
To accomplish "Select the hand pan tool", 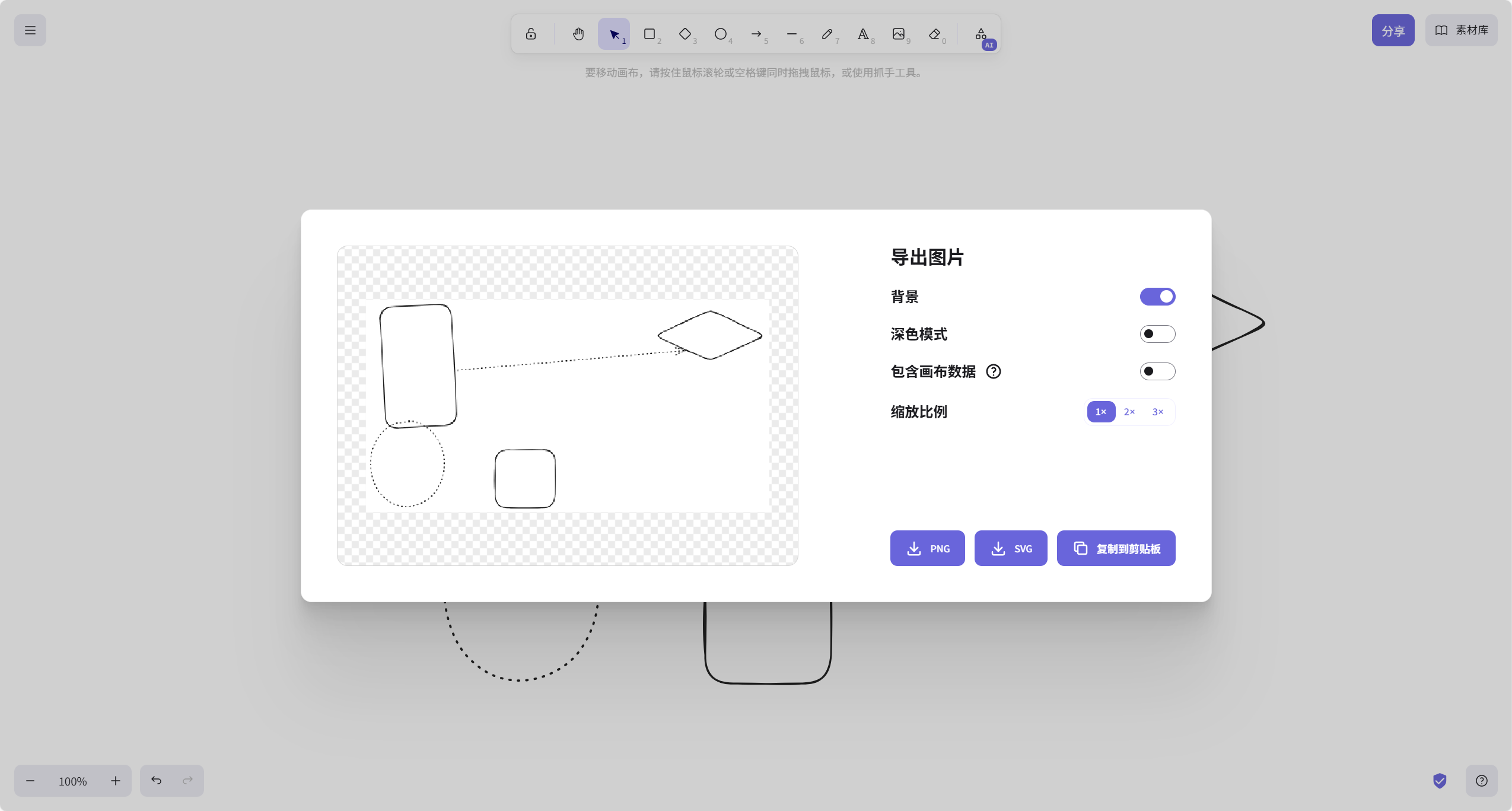I will point(578,34).
